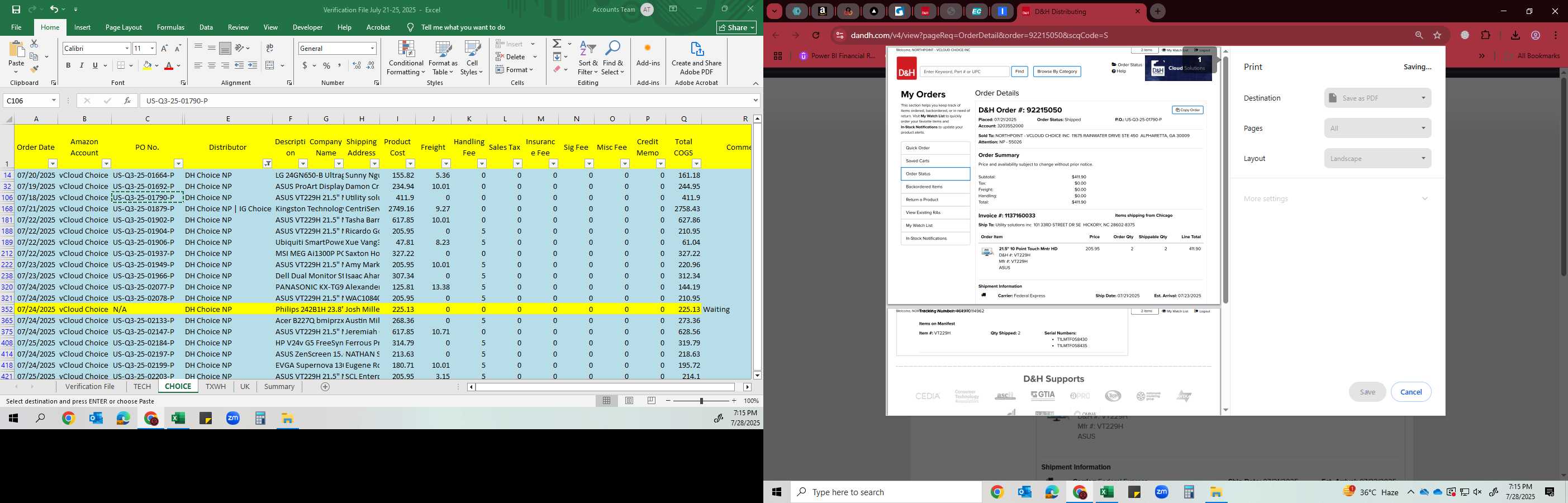This screenshot has height=503, width=1568.
Task: Increase font size with the larger A icon
Action: click(164, 48)
